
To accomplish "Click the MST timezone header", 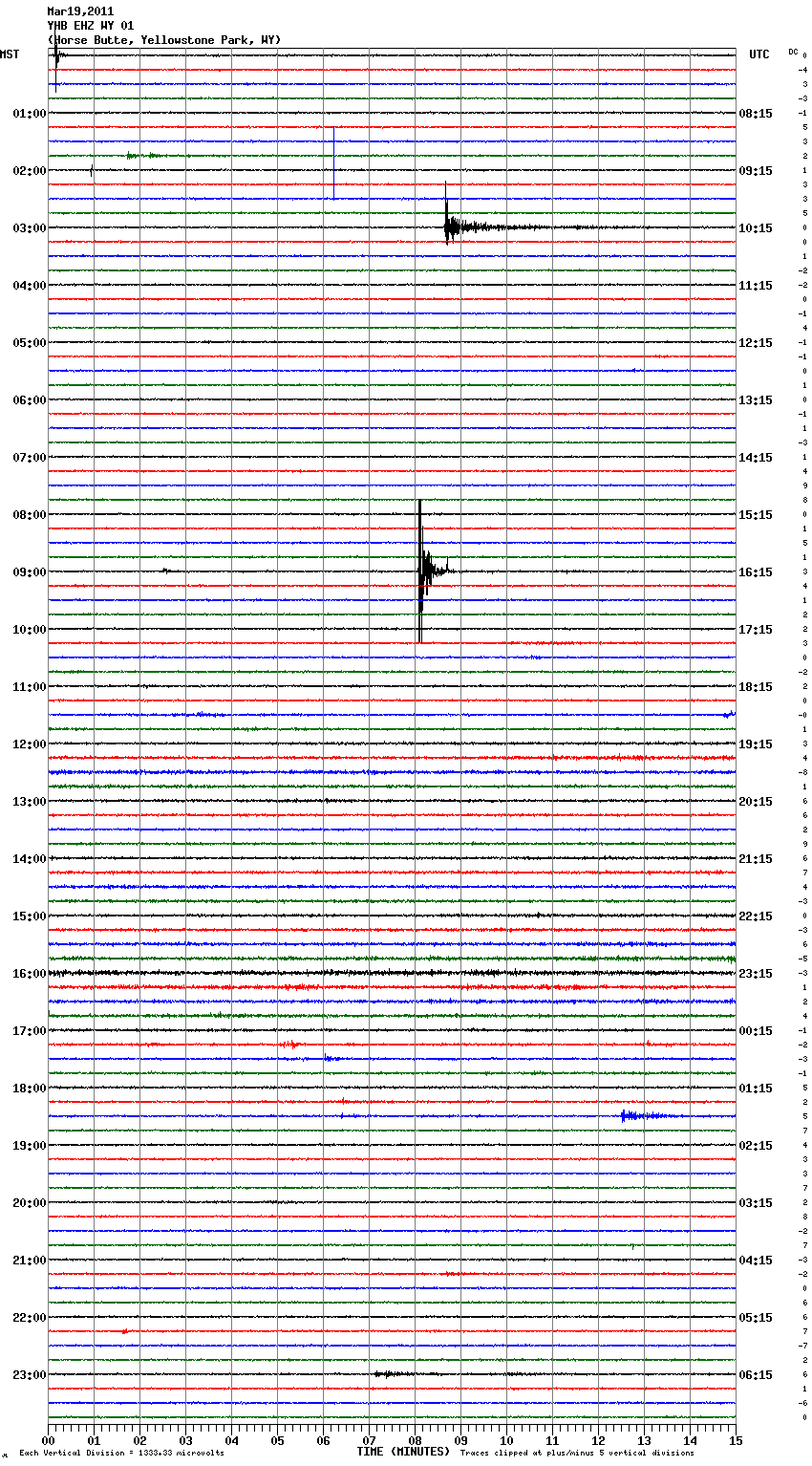I will pos(10,54).
